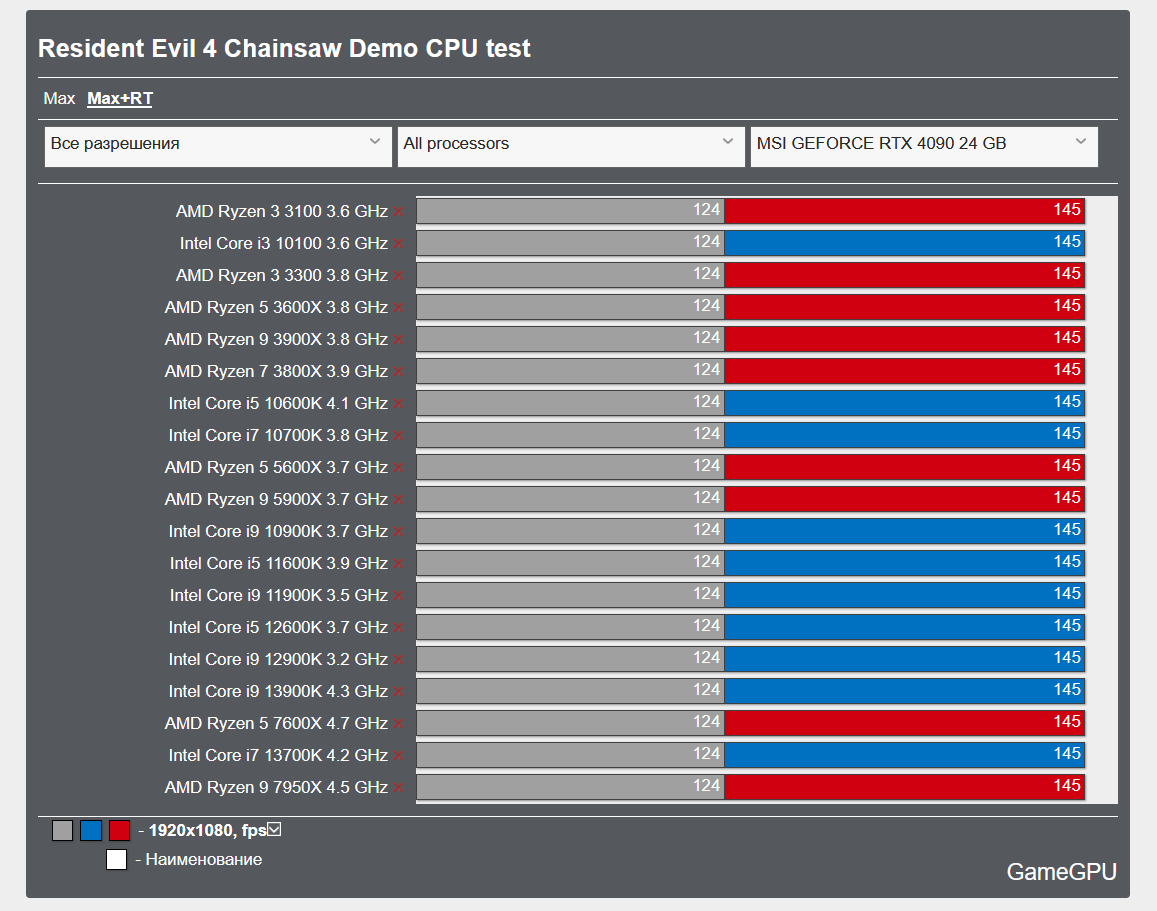The width and height of the screenshot is (1157, 911).
Task: Remove AMD Ryzen 3 3100 row with red X
Action: coord(398,212)
